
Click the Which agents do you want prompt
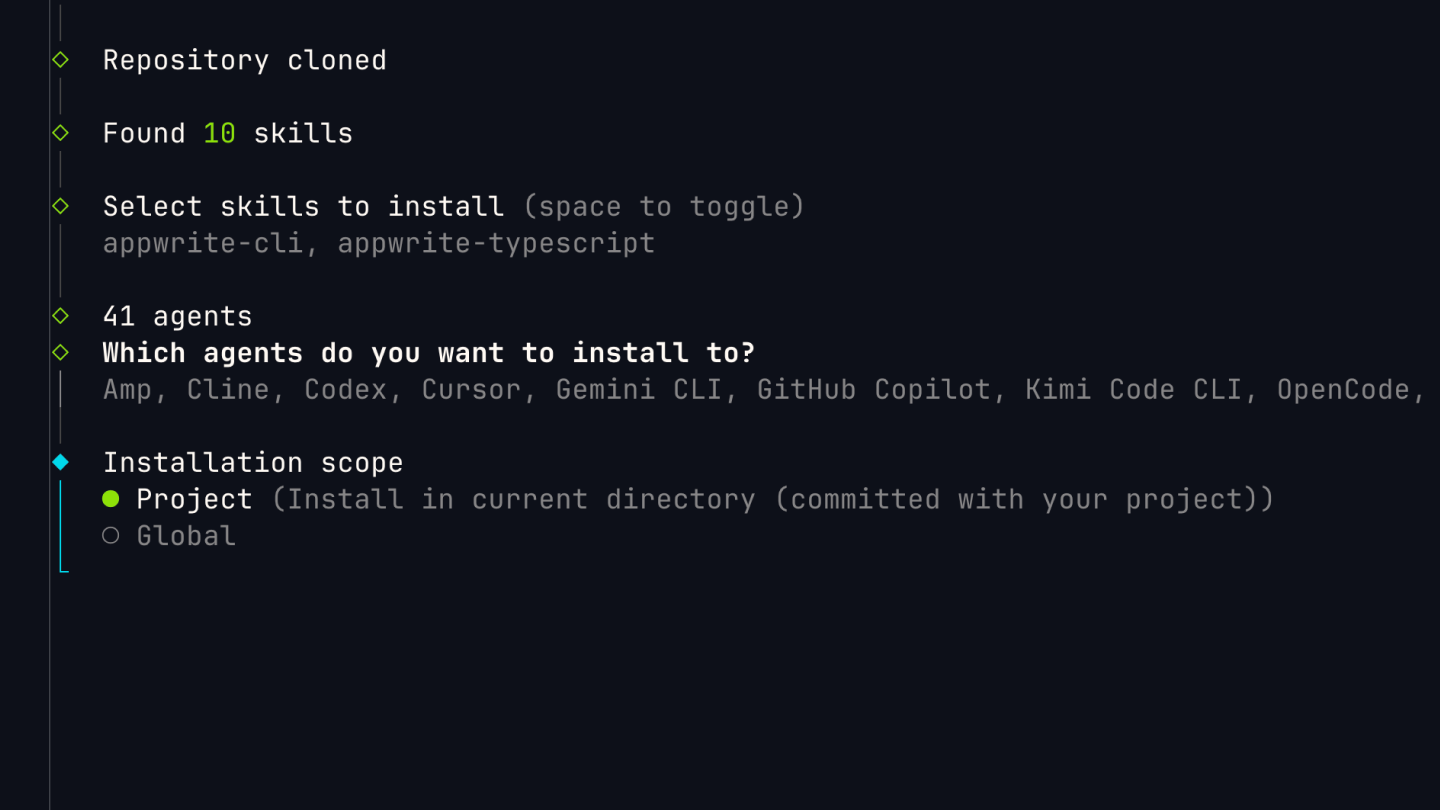pos(428,352)
